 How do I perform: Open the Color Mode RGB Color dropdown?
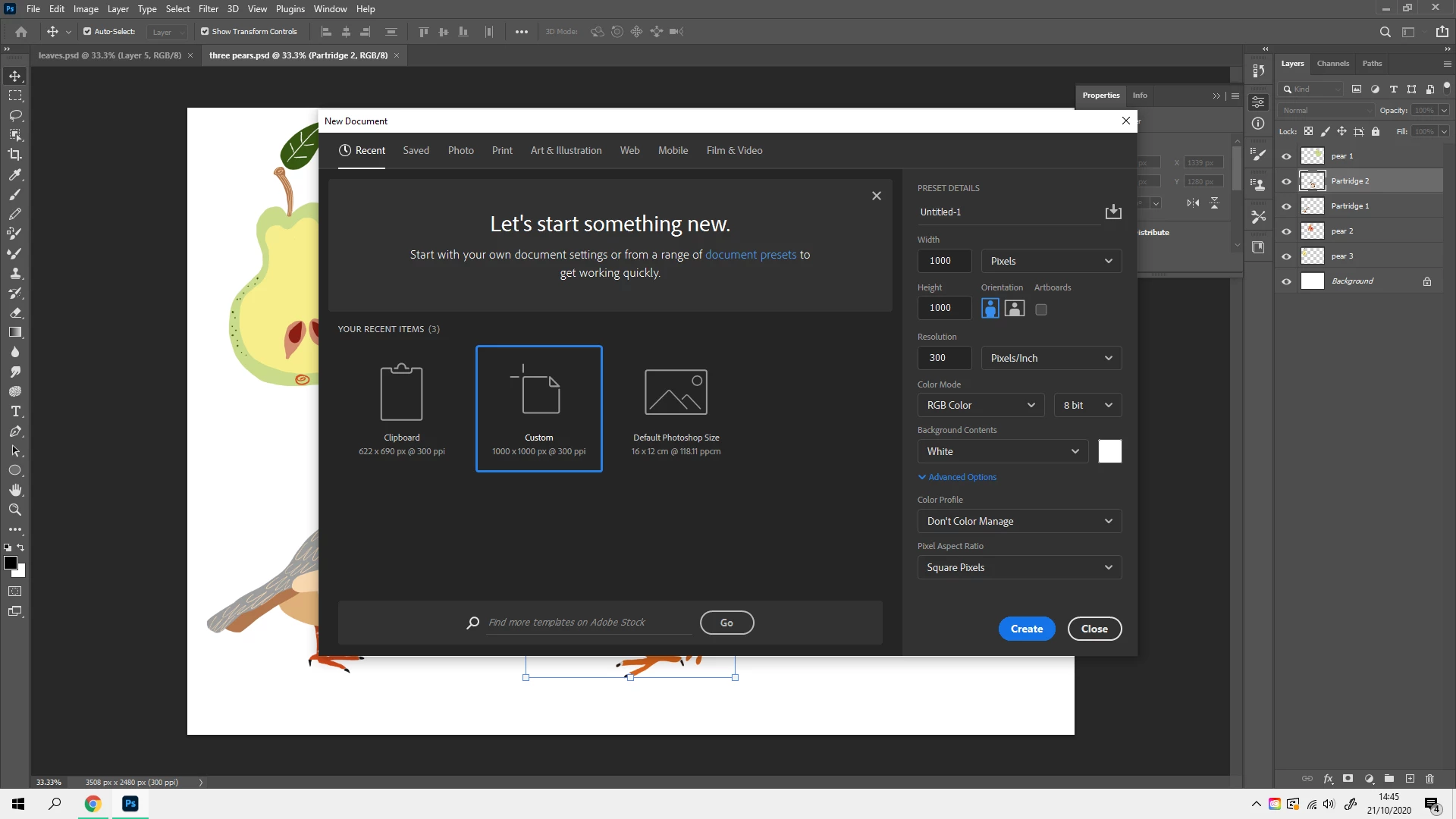[x=980, y=405]
